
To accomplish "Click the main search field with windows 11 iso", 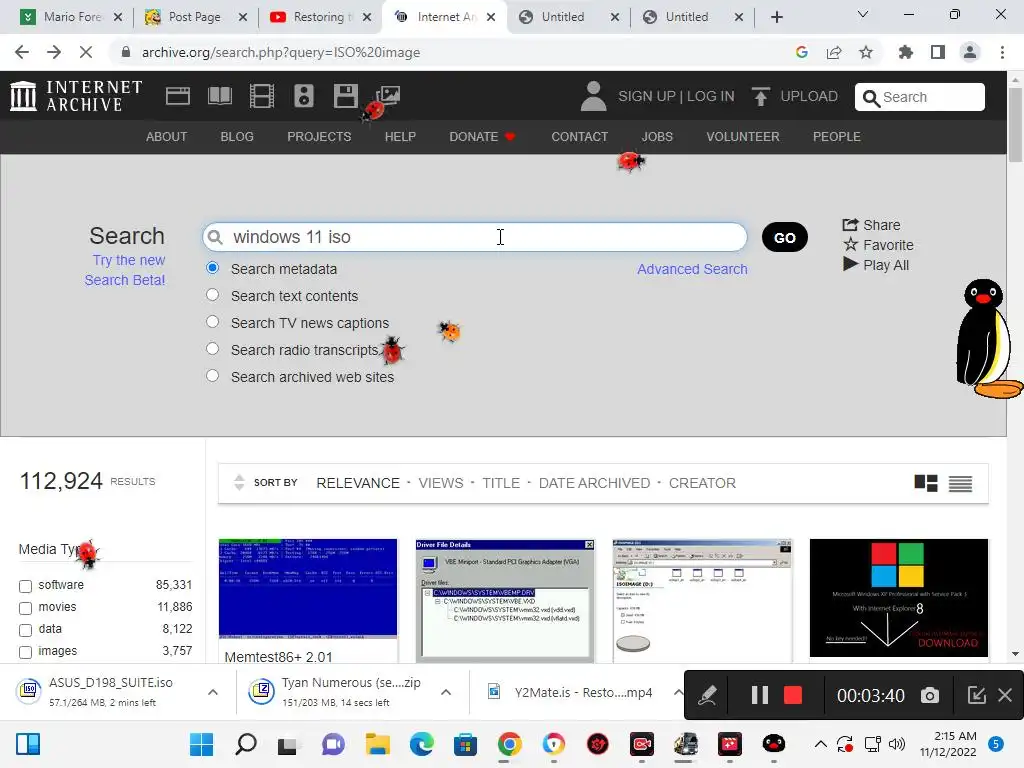I will click(x=475, y=237).
